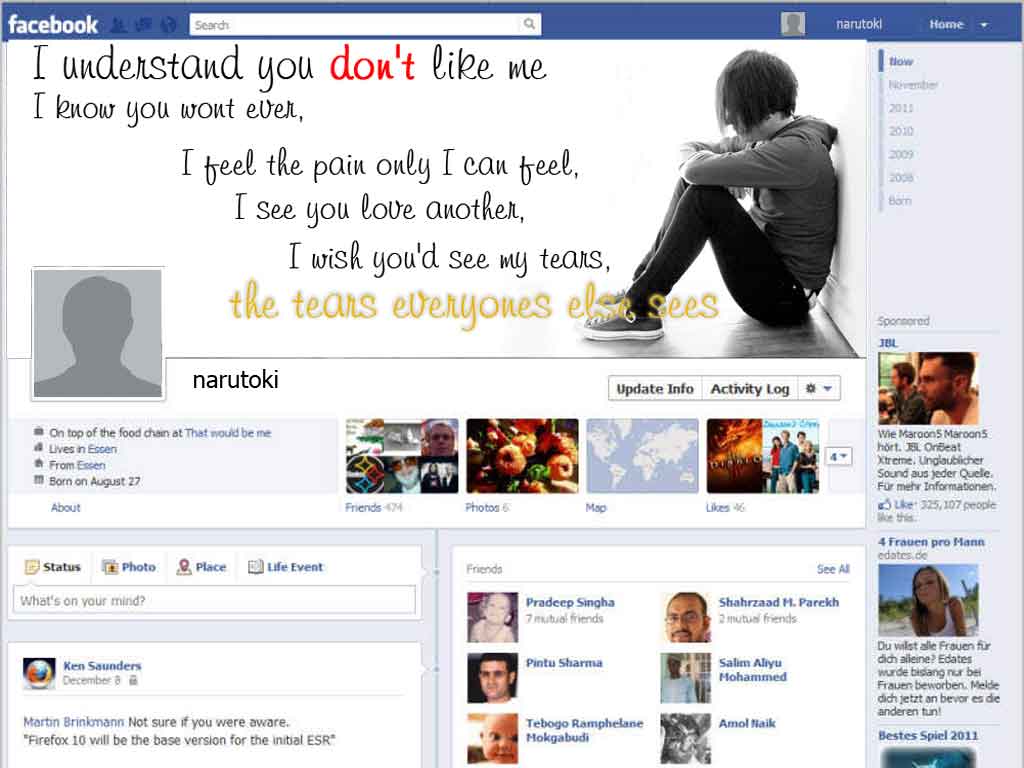Open the Likes thumbnail
This screenshot has width=1024, height=768.
(x=762, y=456)
